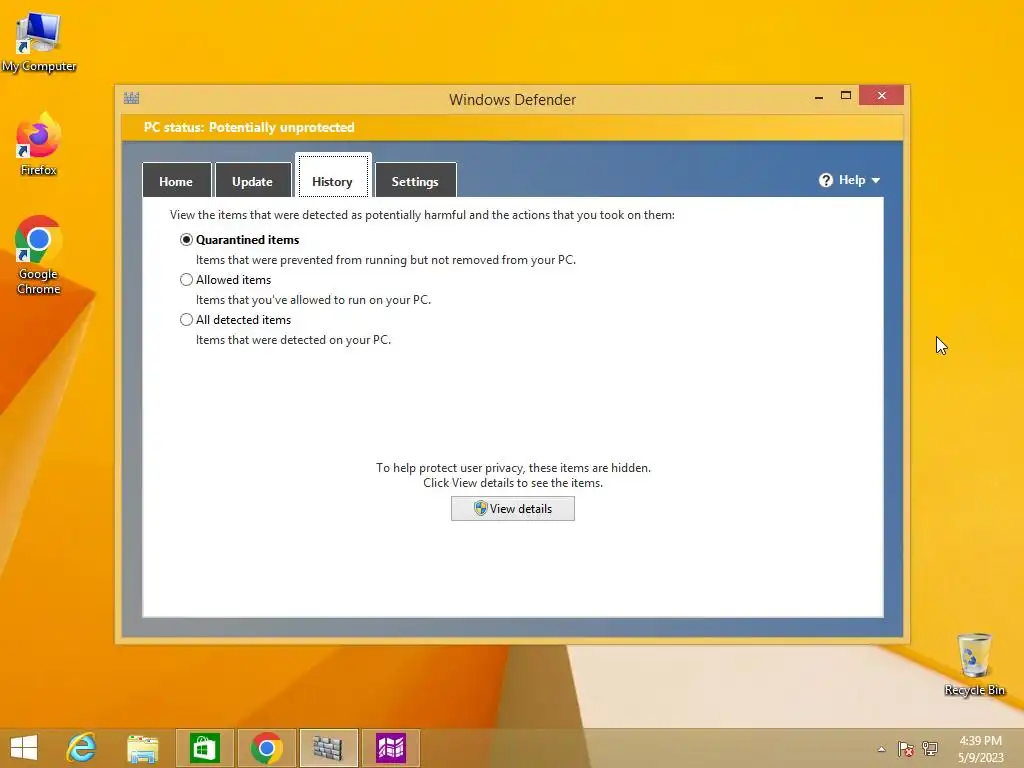The image size is (1024, 768).
Task: Close the Windows Defender window
Action: point(882,95)
